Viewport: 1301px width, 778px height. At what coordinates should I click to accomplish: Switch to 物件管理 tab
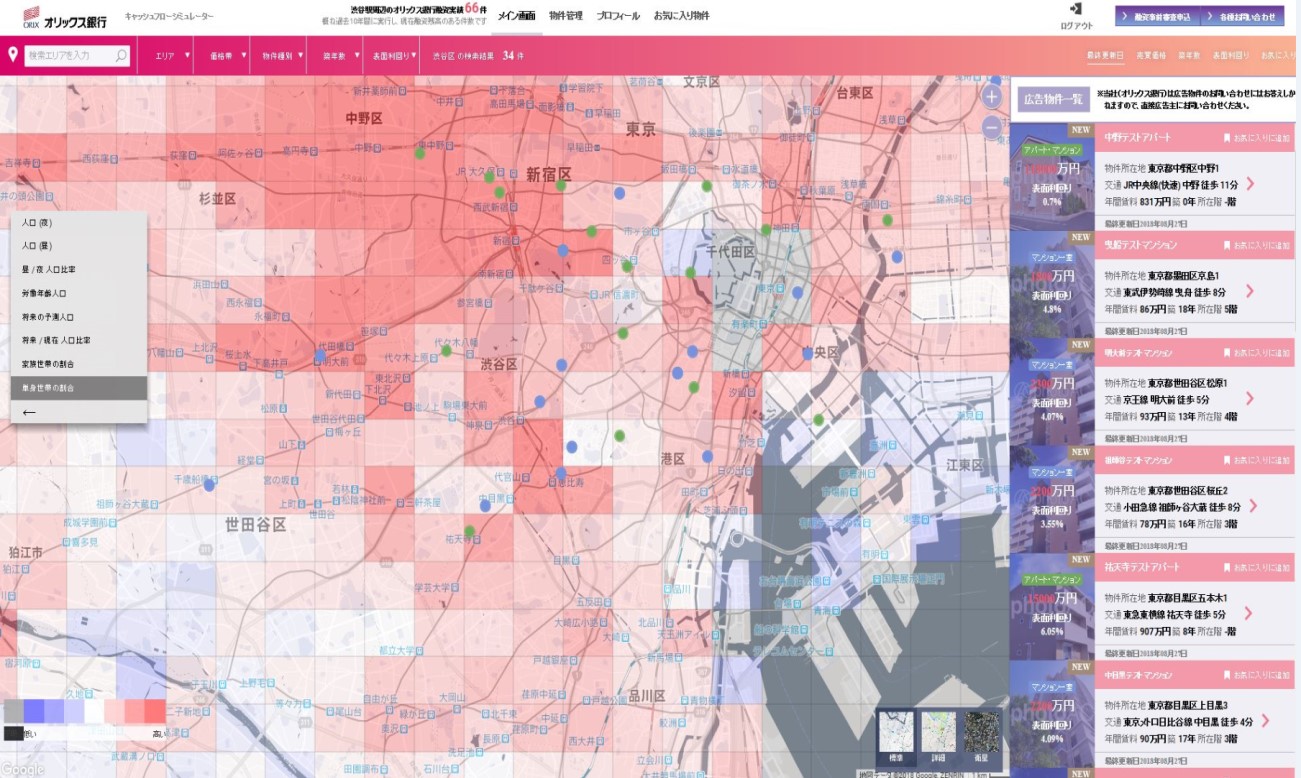tap(566, 16)
